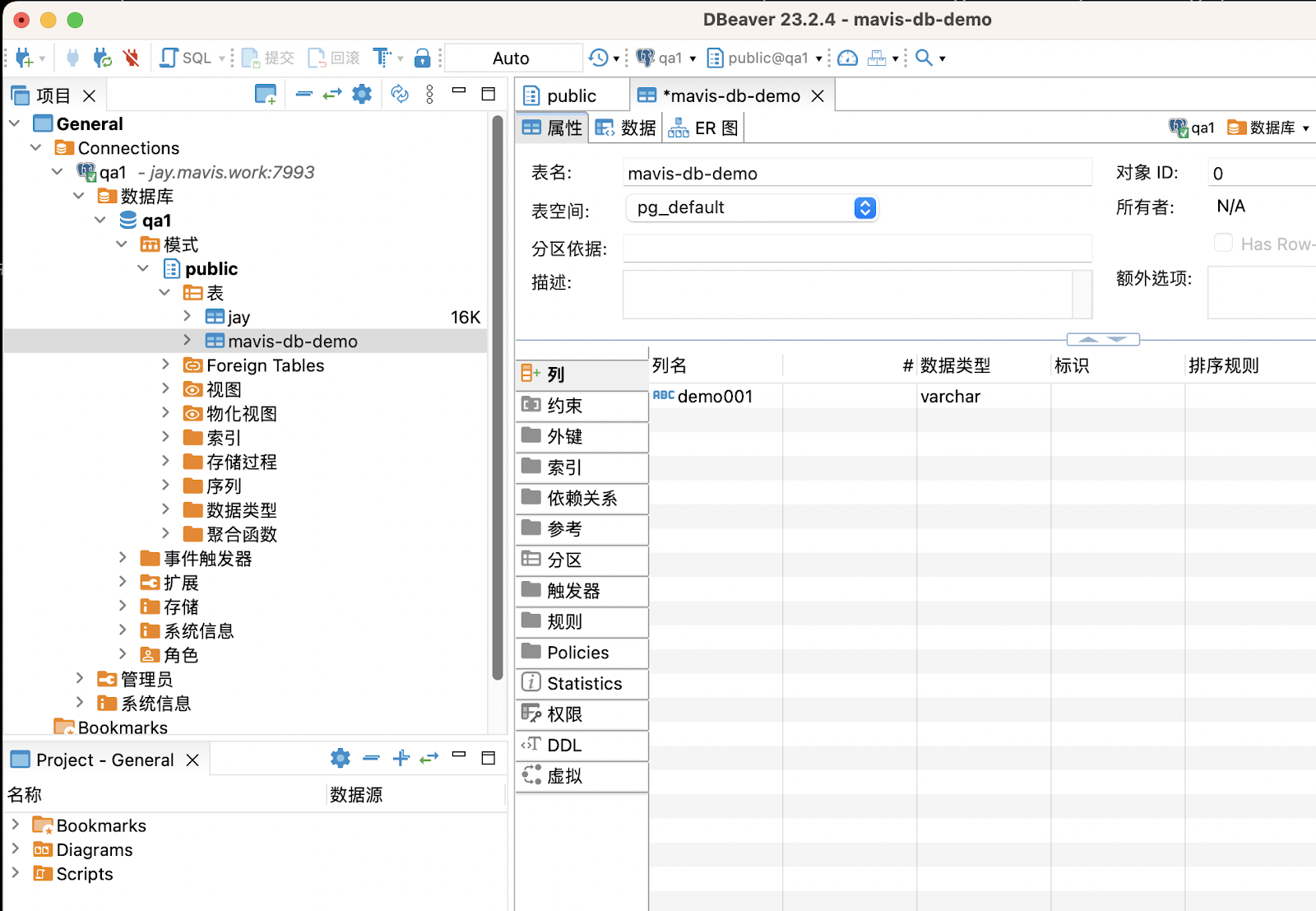This screenshot has width=1316, height=911.
Task: Click the red disconnect plug icon
Action: pyautogui.click(x=131, y=58)
